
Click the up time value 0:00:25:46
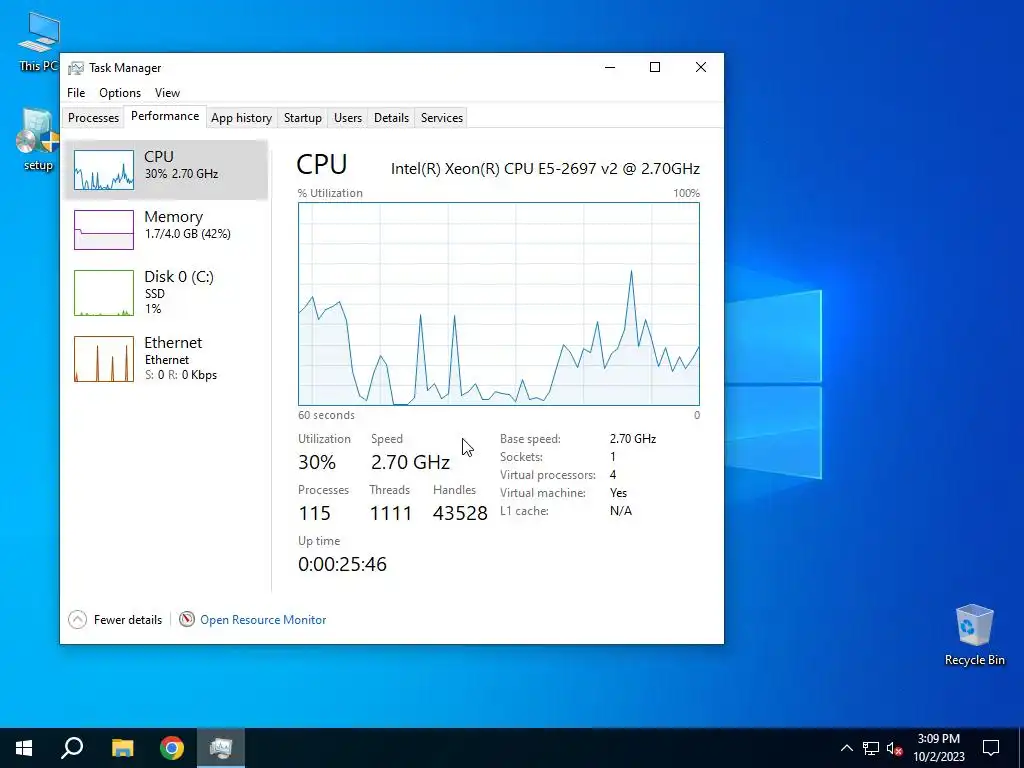[x=342, y=564]
